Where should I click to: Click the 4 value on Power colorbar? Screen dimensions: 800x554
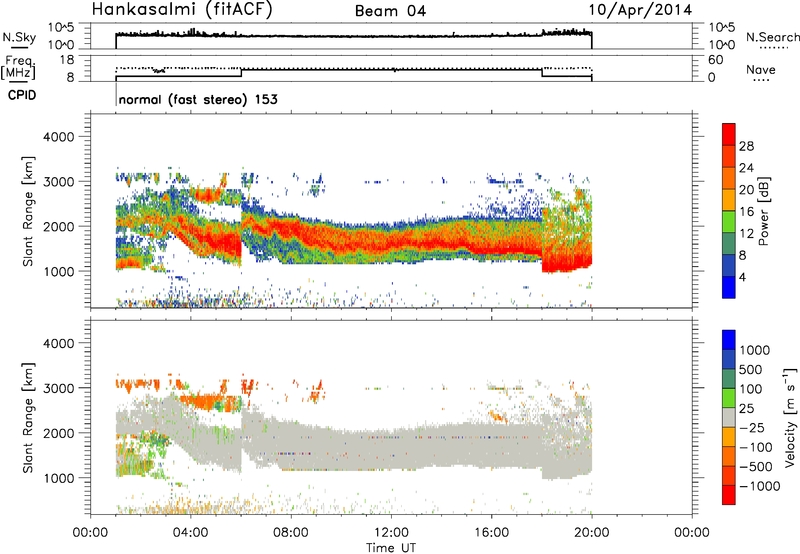(x=743, y=277)
